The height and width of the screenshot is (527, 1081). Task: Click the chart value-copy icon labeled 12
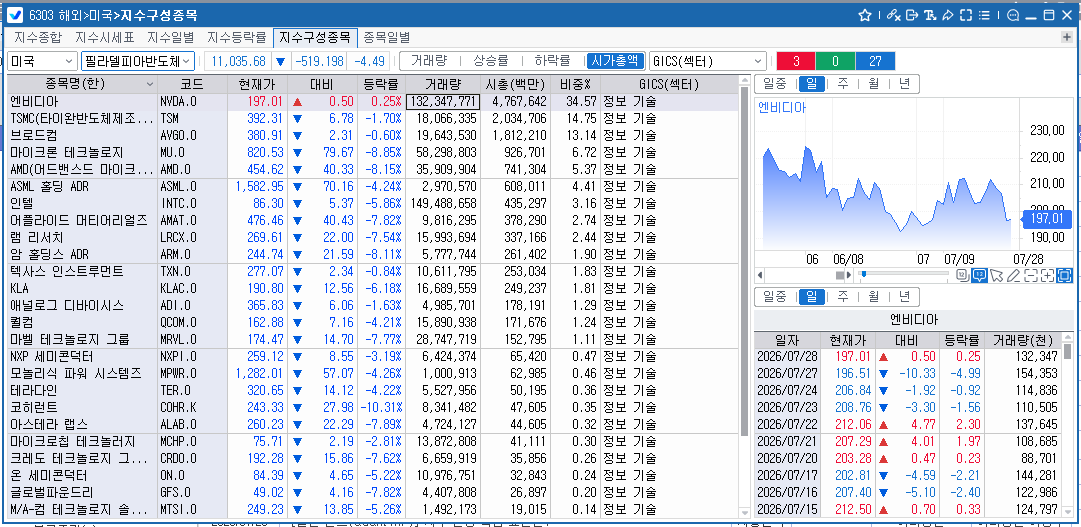[x=963, y=275]
